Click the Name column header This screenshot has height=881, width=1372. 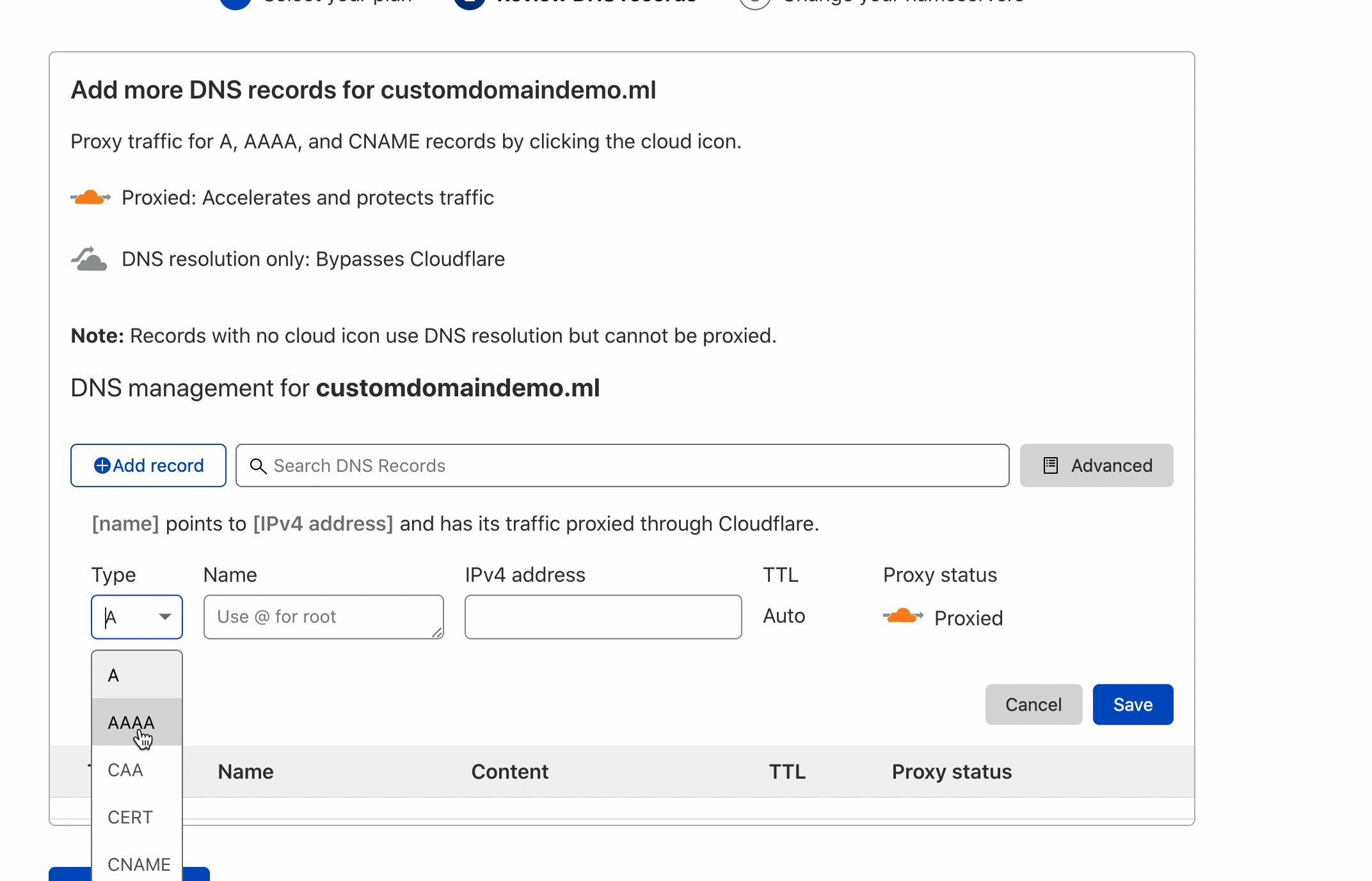pyautogui.click(x=246, y=772)
